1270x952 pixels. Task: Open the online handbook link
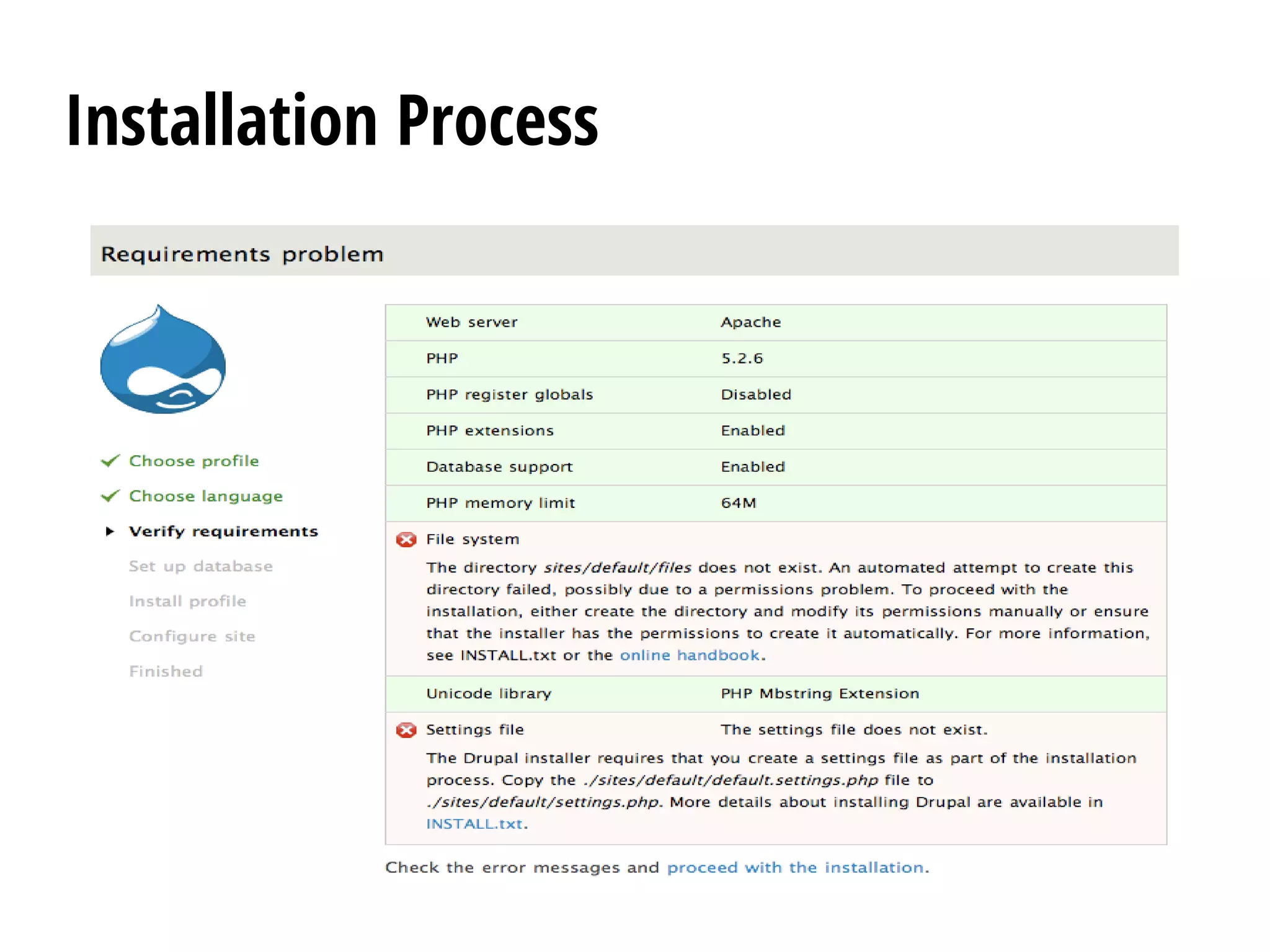click(690, 655)
